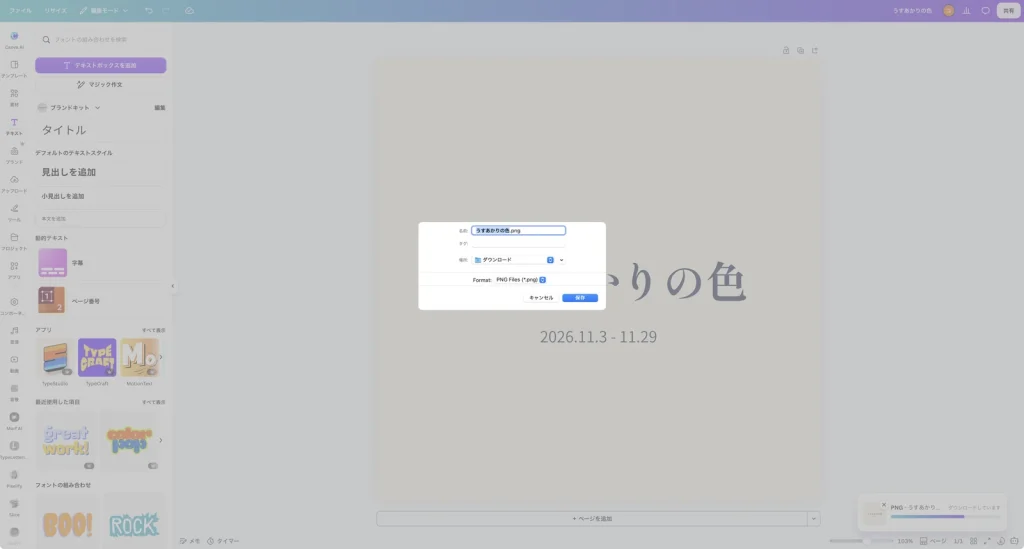The height and width of the screenshot is (549, 1024).
Task: Open the メモ notes button
Action: tap(190, 541)
